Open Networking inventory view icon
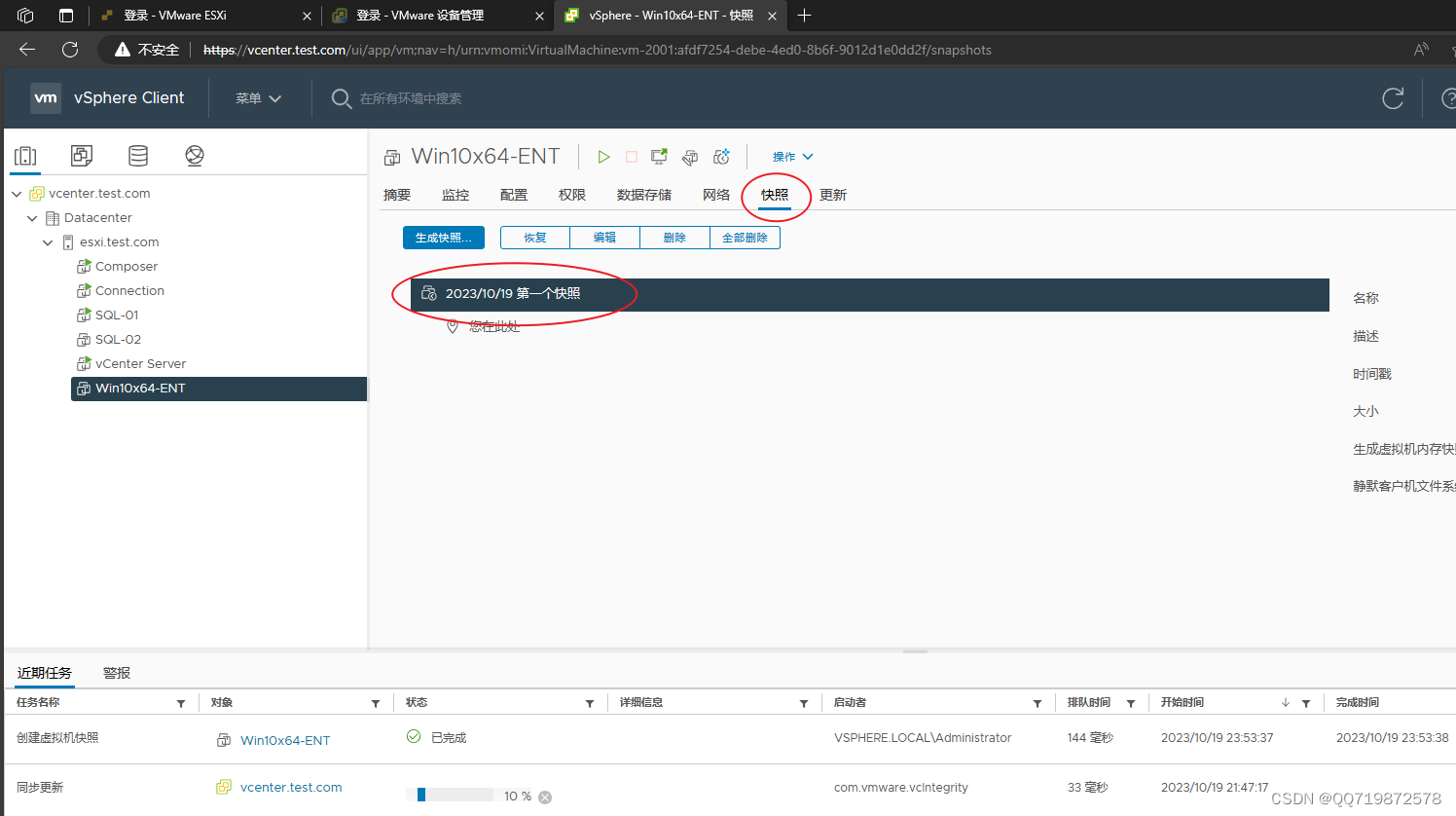The height and width of the screenshot is (816, 1456). coord(195,156)
